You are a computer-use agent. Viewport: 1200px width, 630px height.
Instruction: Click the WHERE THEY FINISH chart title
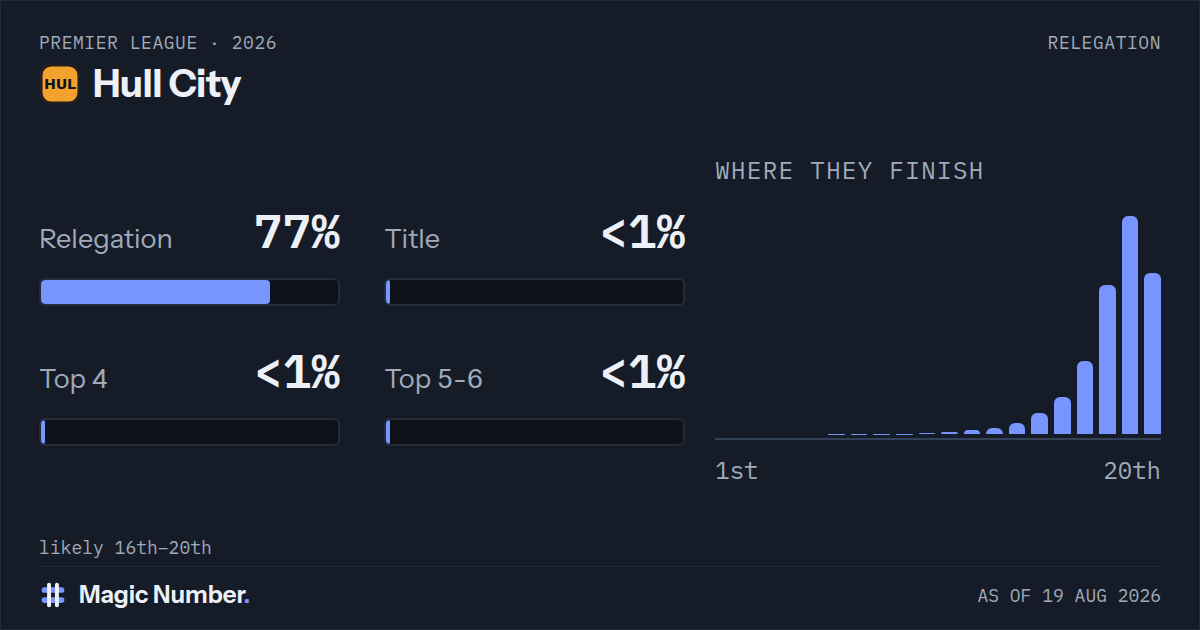(x=850, y=171)
